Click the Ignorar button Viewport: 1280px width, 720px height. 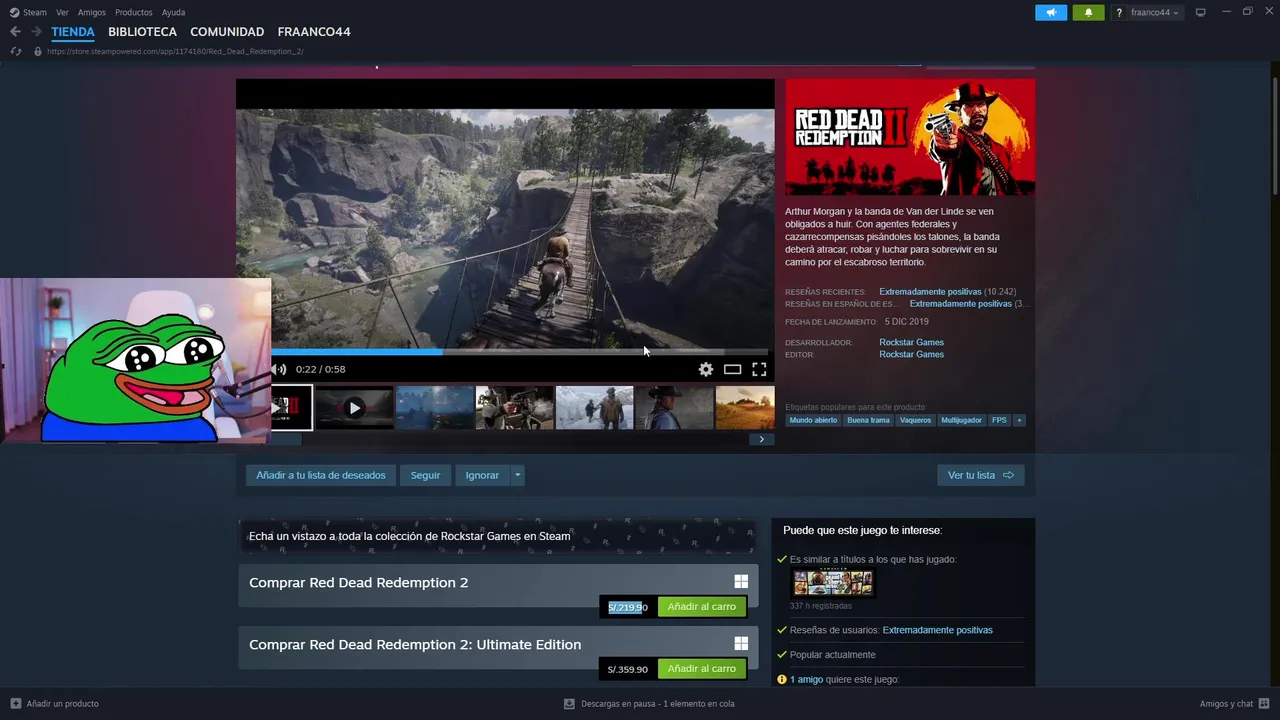[482, 475]
